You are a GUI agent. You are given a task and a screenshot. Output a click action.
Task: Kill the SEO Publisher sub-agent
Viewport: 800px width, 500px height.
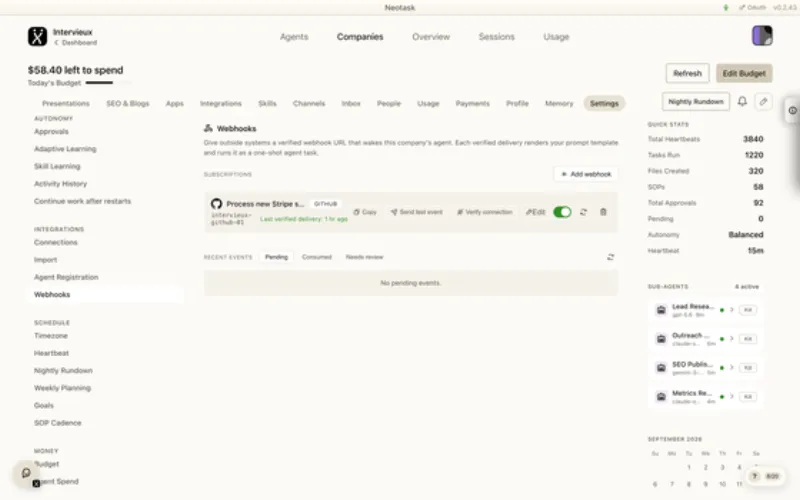click(x=748, y=368)
